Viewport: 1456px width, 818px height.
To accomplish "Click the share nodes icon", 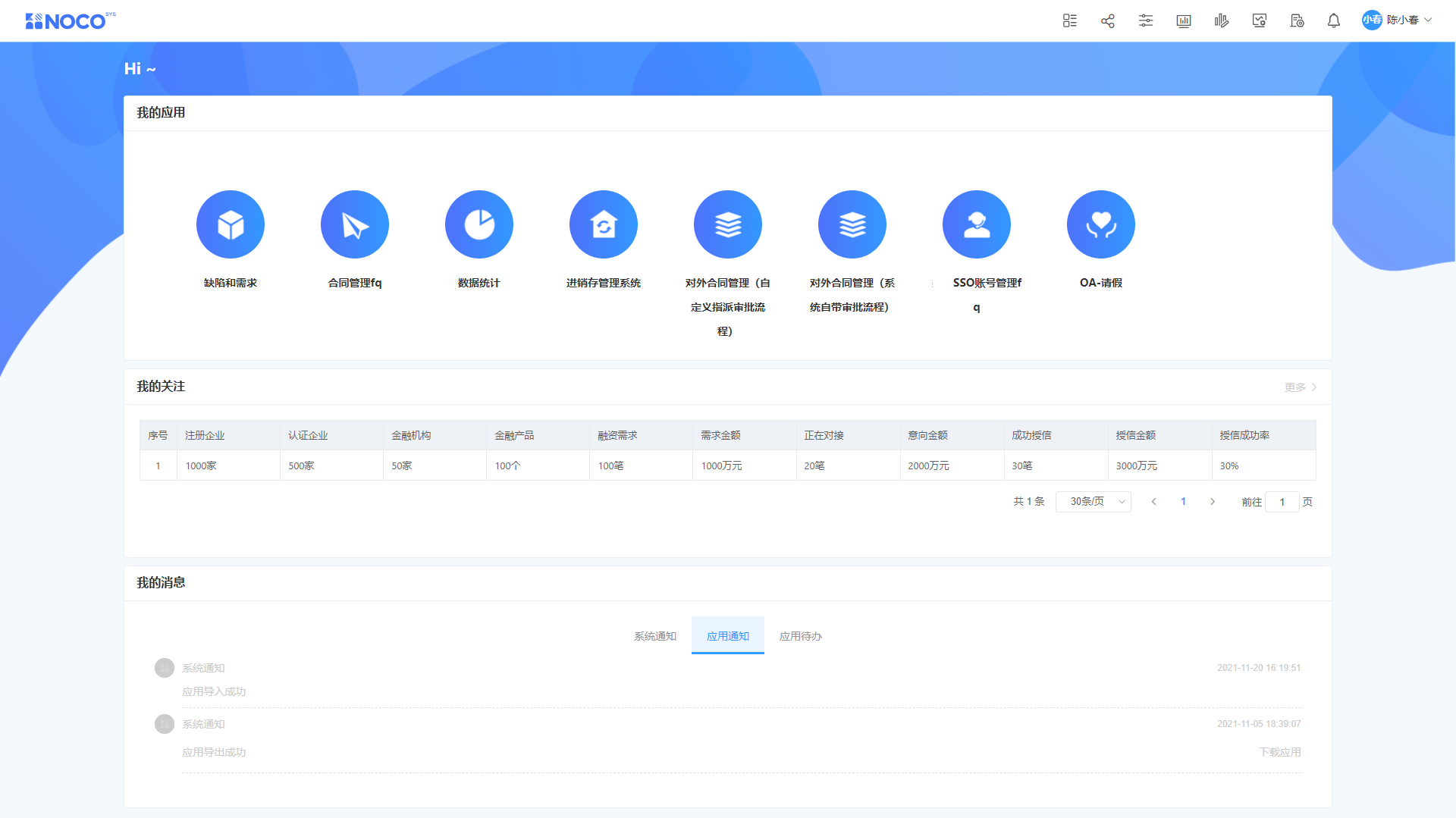I will (1108, 20).
